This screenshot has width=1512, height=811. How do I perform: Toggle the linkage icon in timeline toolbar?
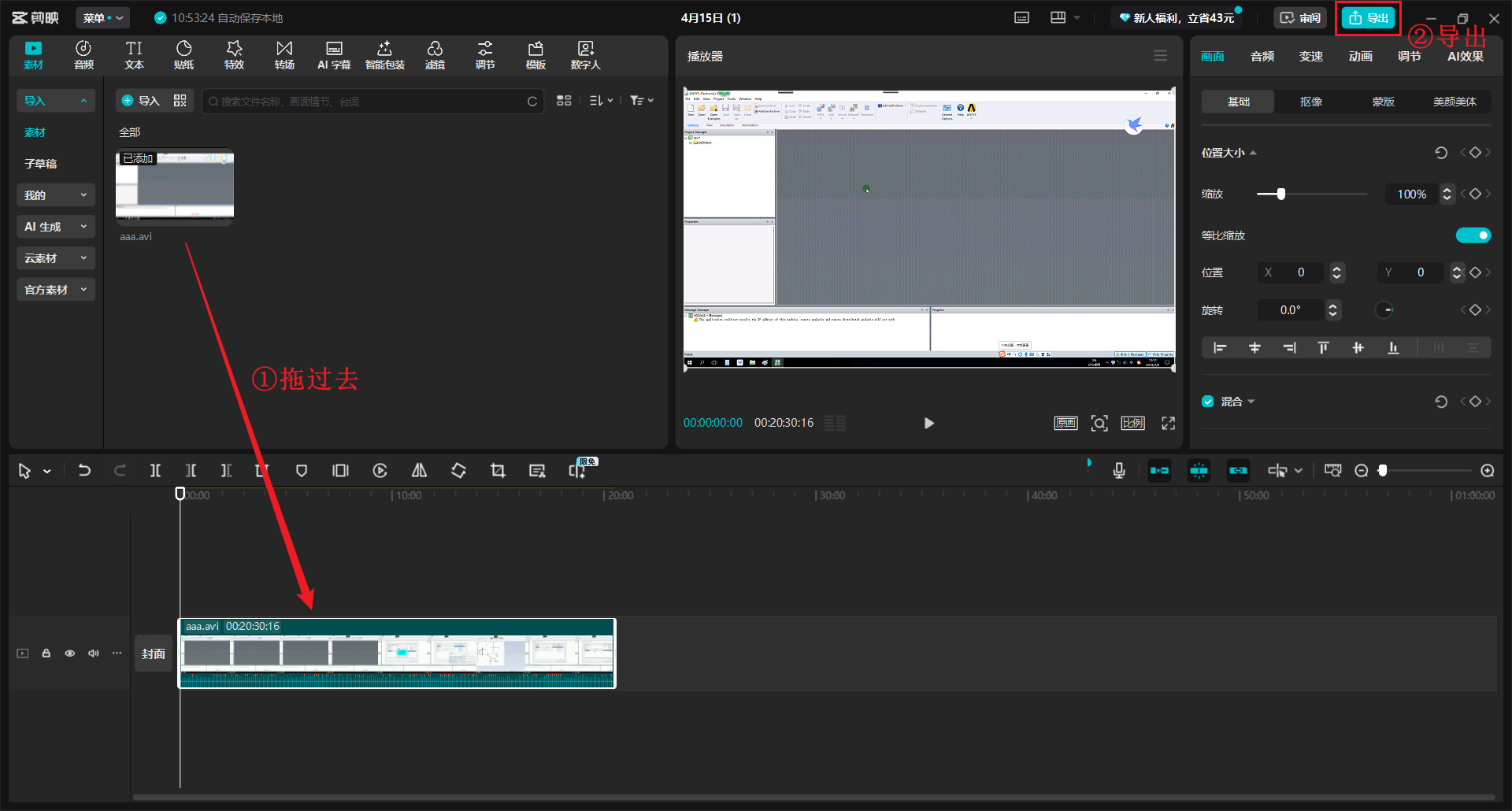click(x=1238, y=470)
